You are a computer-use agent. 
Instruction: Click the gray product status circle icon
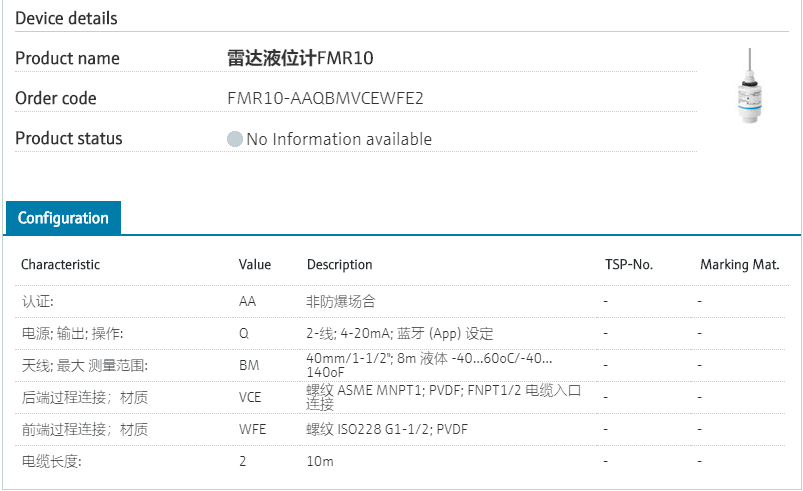pos(235,139)
